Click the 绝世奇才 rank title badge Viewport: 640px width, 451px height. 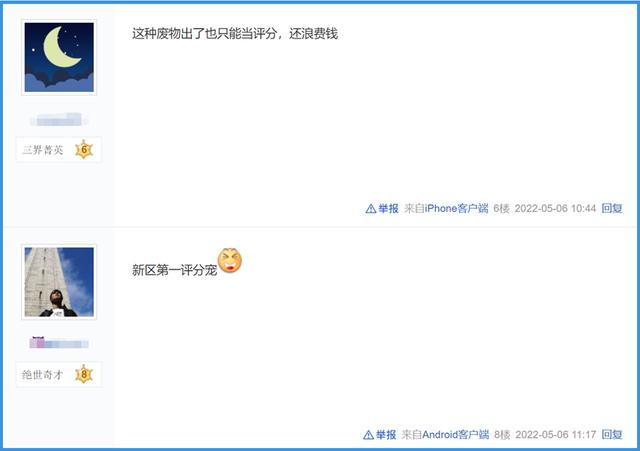point(42,375)
